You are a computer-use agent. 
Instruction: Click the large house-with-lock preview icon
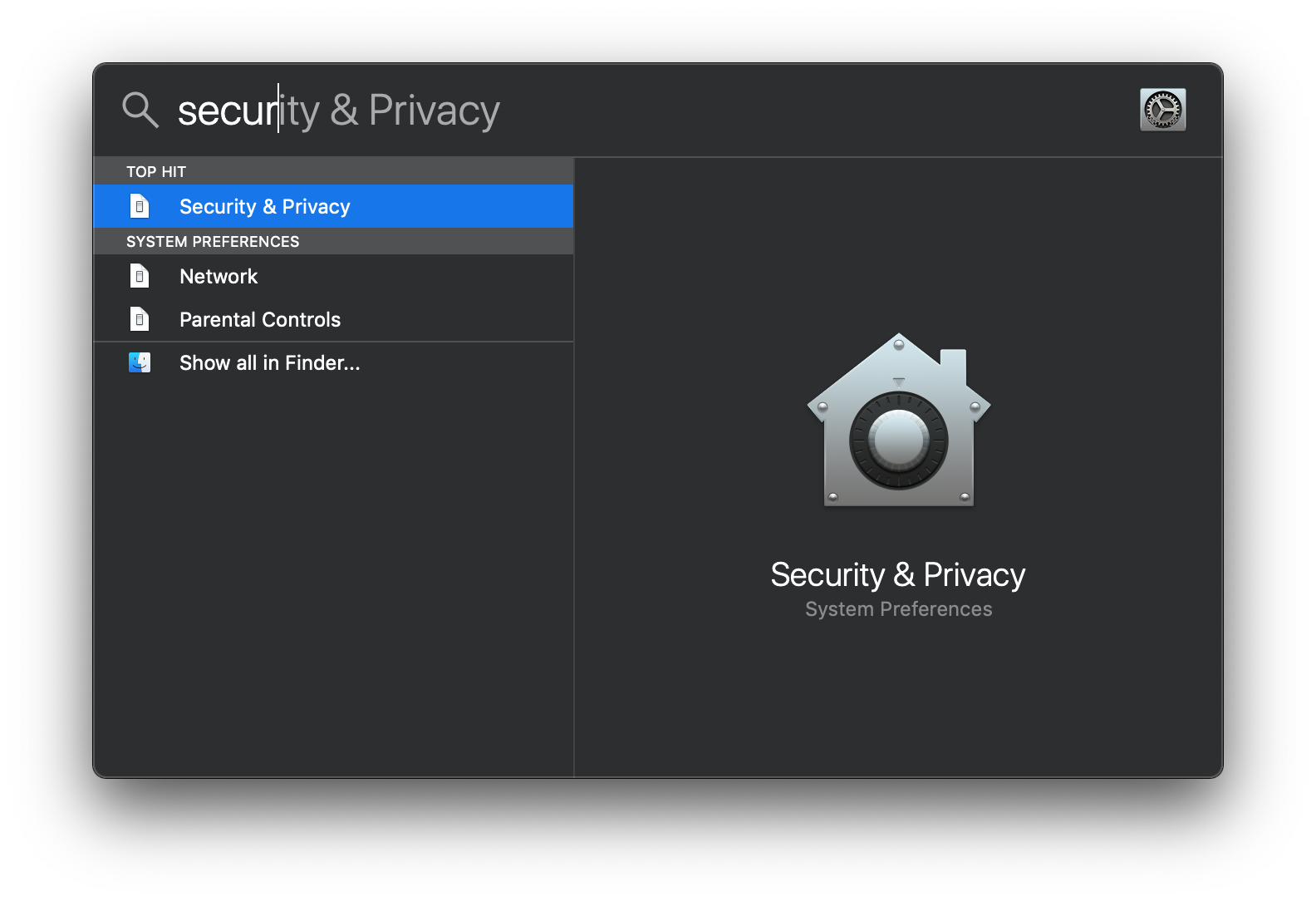click(x=898, y=421)
